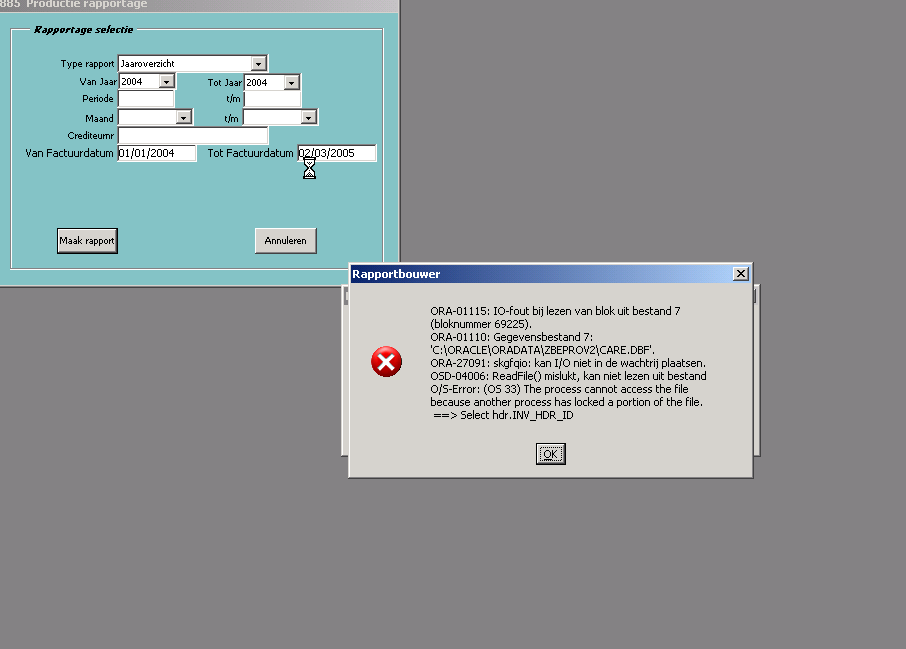Click OK in the Rapportbouwer error dialog
Screen dimensions: 906x649
pyautogui.click(x=550, y=454)
